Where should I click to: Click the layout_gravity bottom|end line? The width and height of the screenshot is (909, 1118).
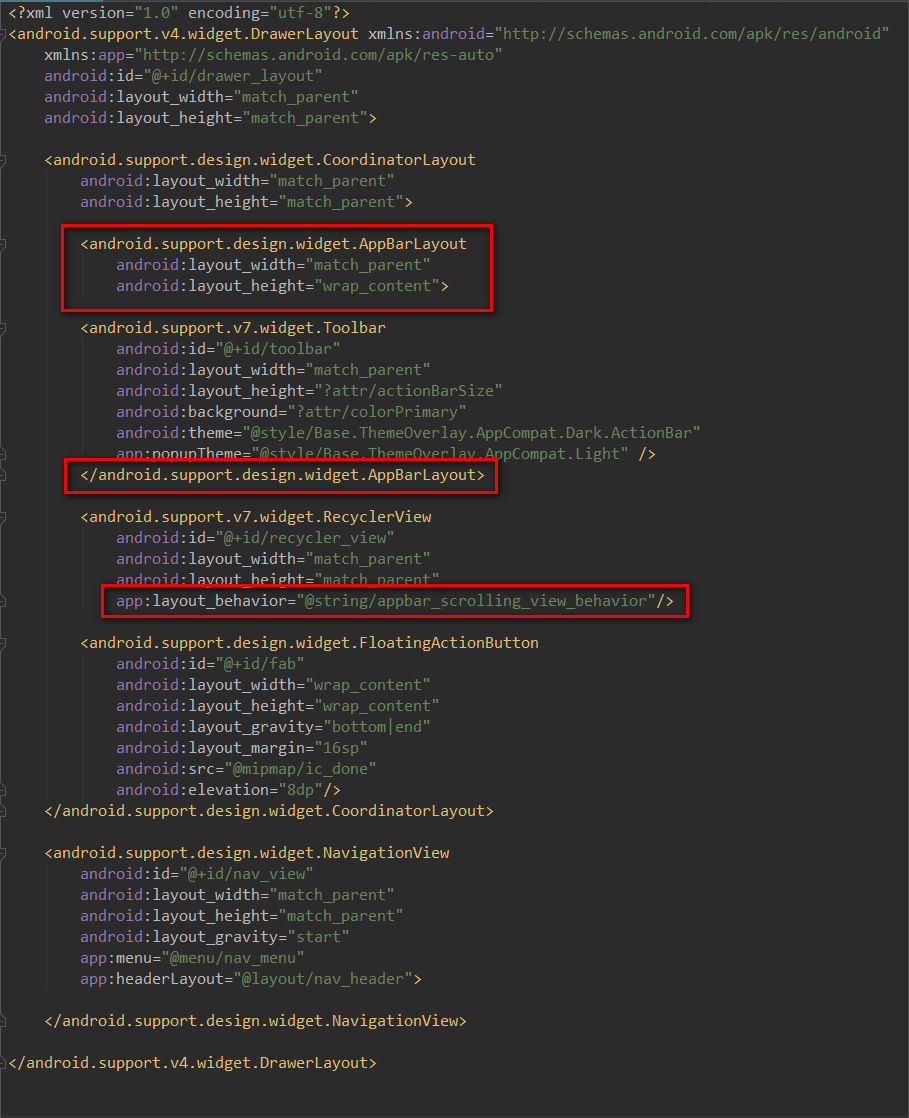273,727
